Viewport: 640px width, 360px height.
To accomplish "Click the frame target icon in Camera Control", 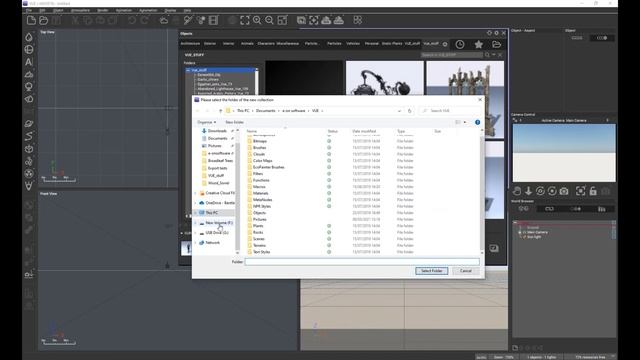I will click(580, 191).
